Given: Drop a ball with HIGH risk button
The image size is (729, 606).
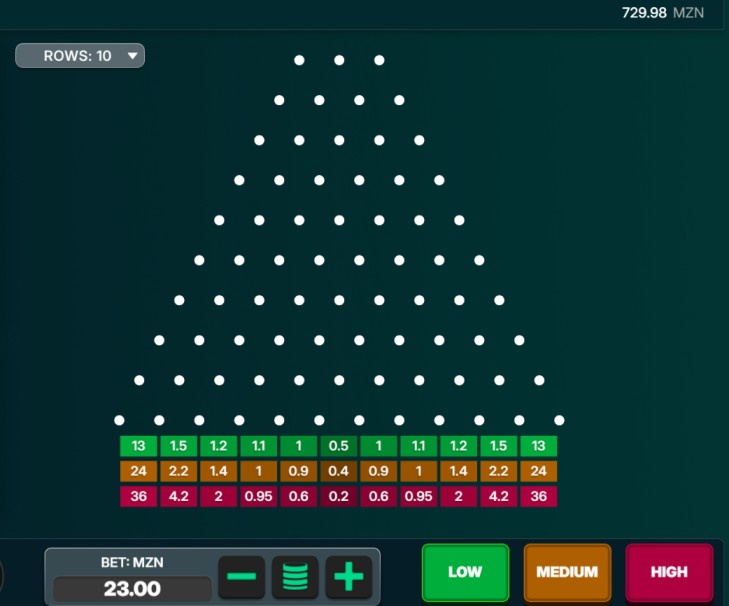Looking at the screenshot, I should tap(669, 572).
